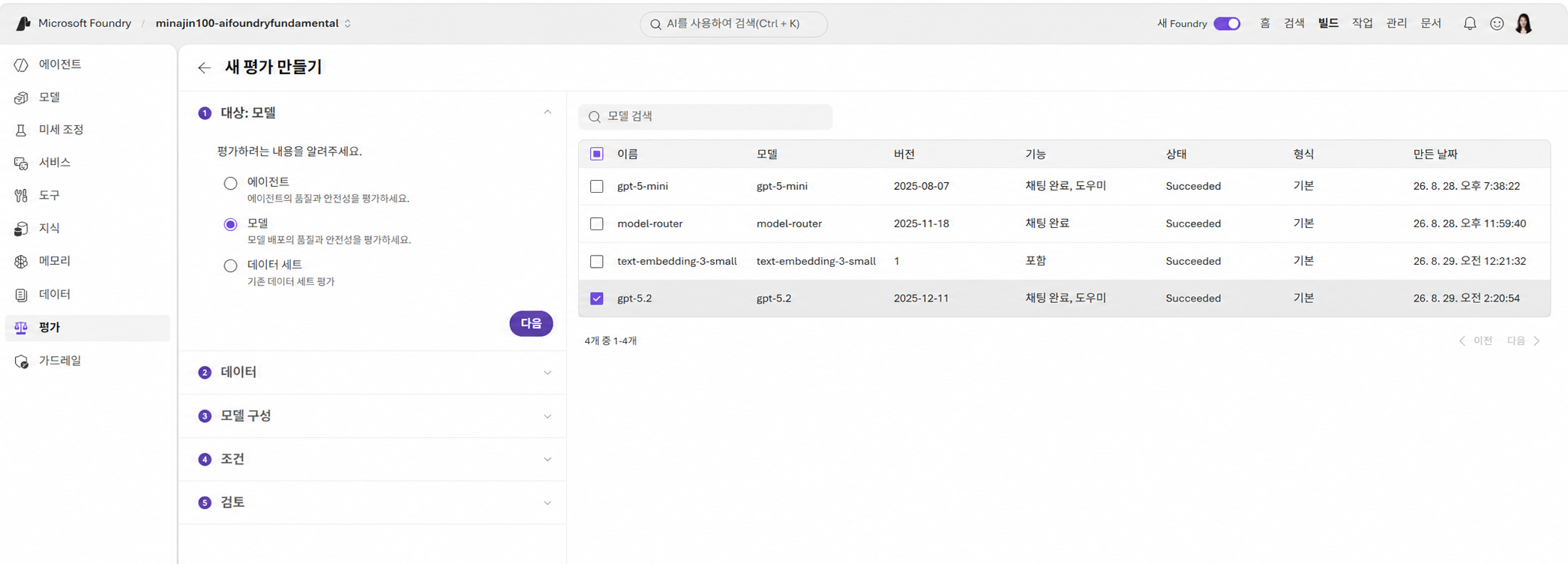
Task: Open the 검색 top navigation item
Action: pos(1294,23)
